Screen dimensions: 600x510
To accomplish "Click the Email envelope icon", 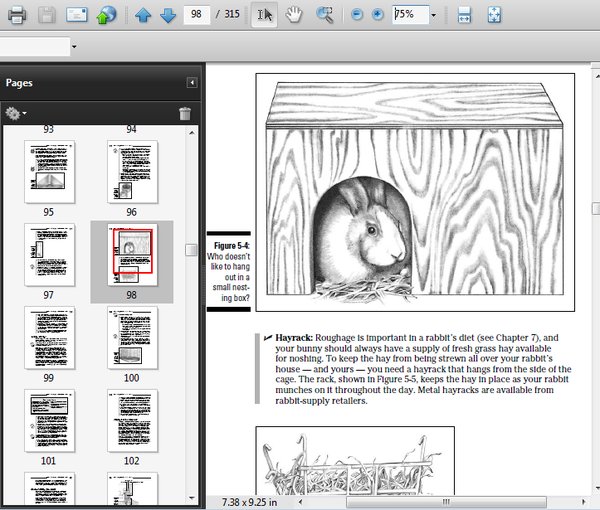I will pyautogui.click(x=77, y=15).
